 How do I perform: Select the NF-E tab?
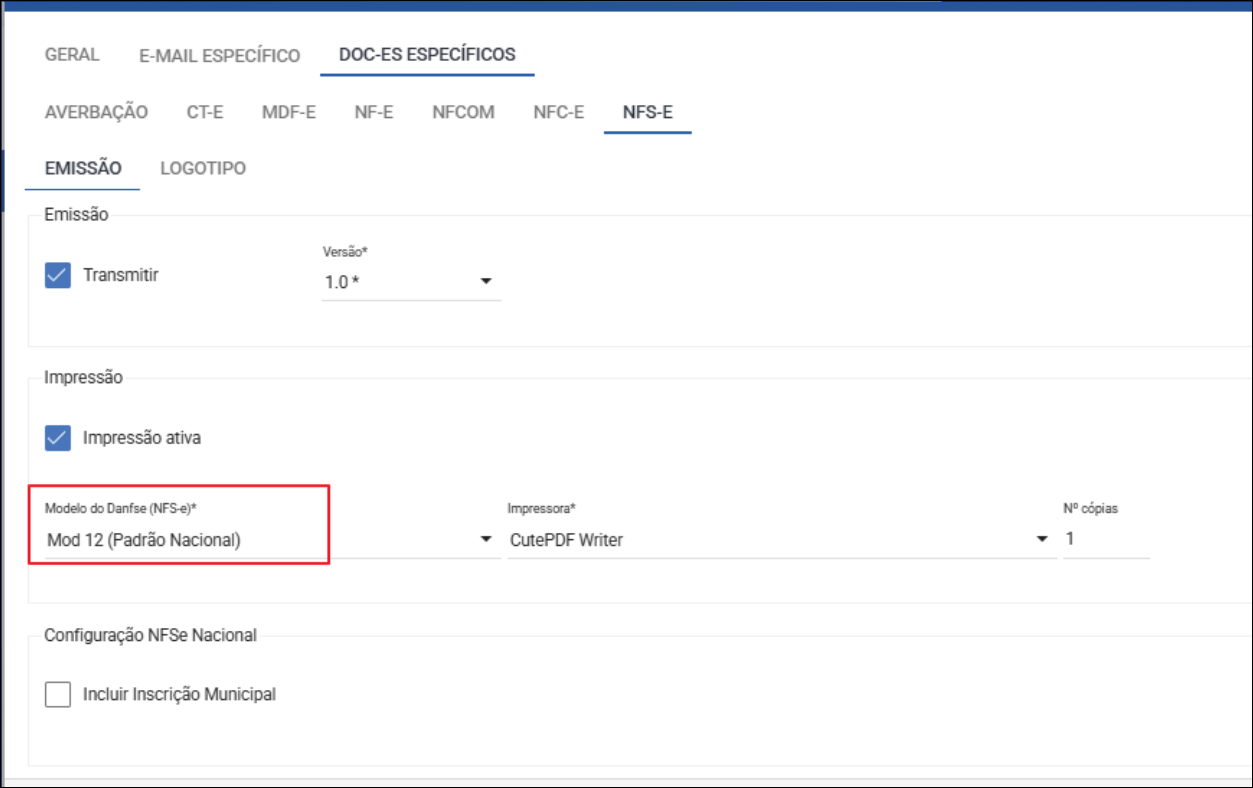[373, 112]
